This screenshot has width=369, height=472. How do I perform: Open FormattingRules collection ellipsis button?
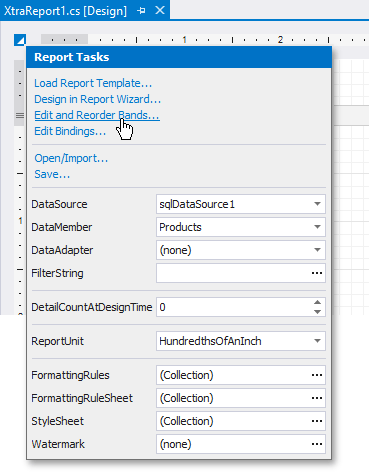pos(317,375)
